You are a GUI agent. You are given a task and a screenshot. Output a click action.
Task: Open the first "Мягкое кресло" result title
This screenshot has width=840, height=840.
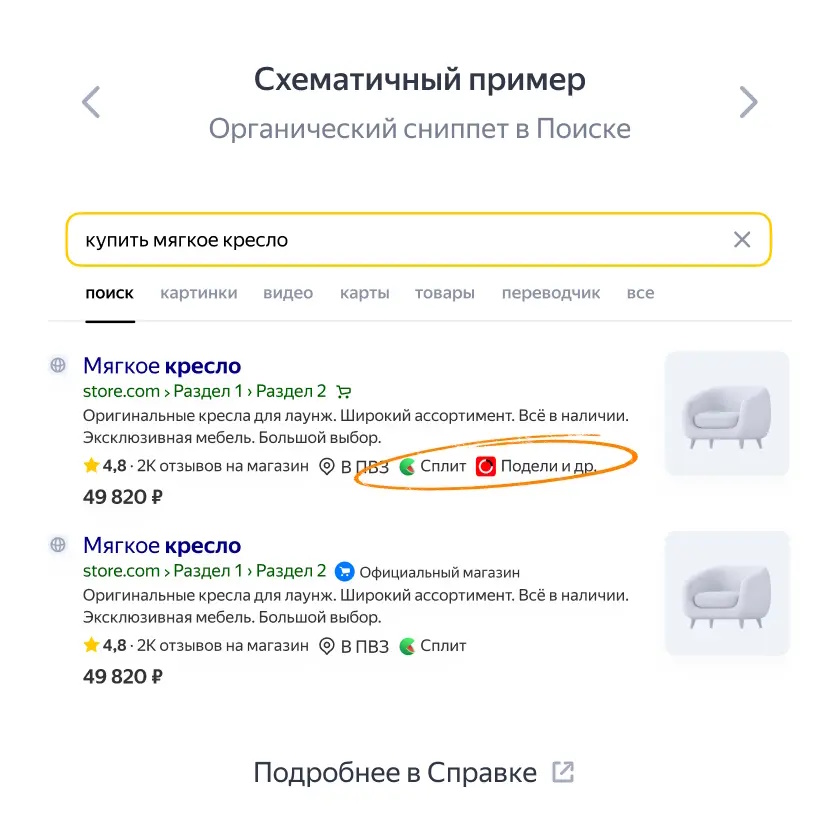[162, 366]
